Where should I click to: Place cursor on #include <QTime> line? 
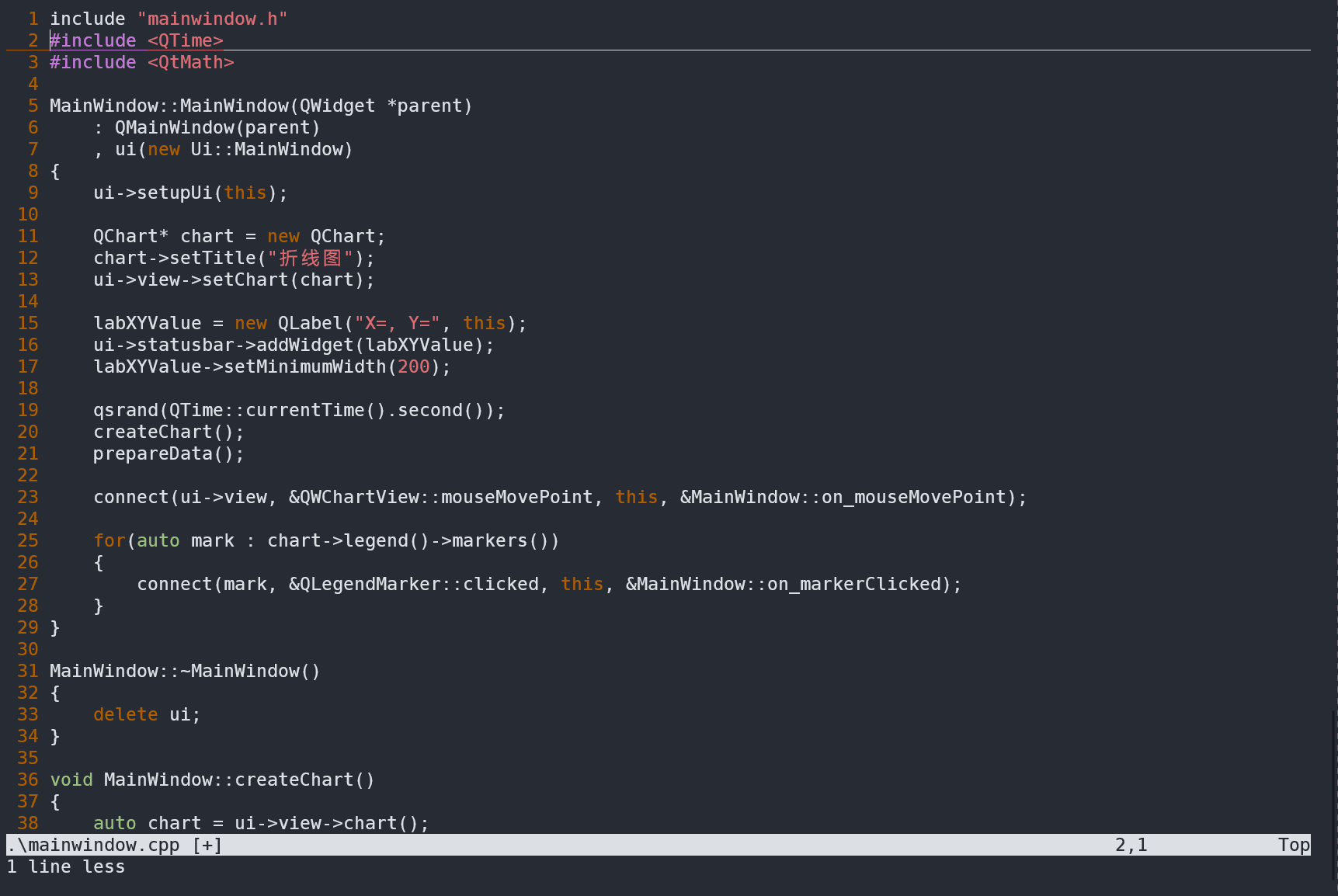137,40
